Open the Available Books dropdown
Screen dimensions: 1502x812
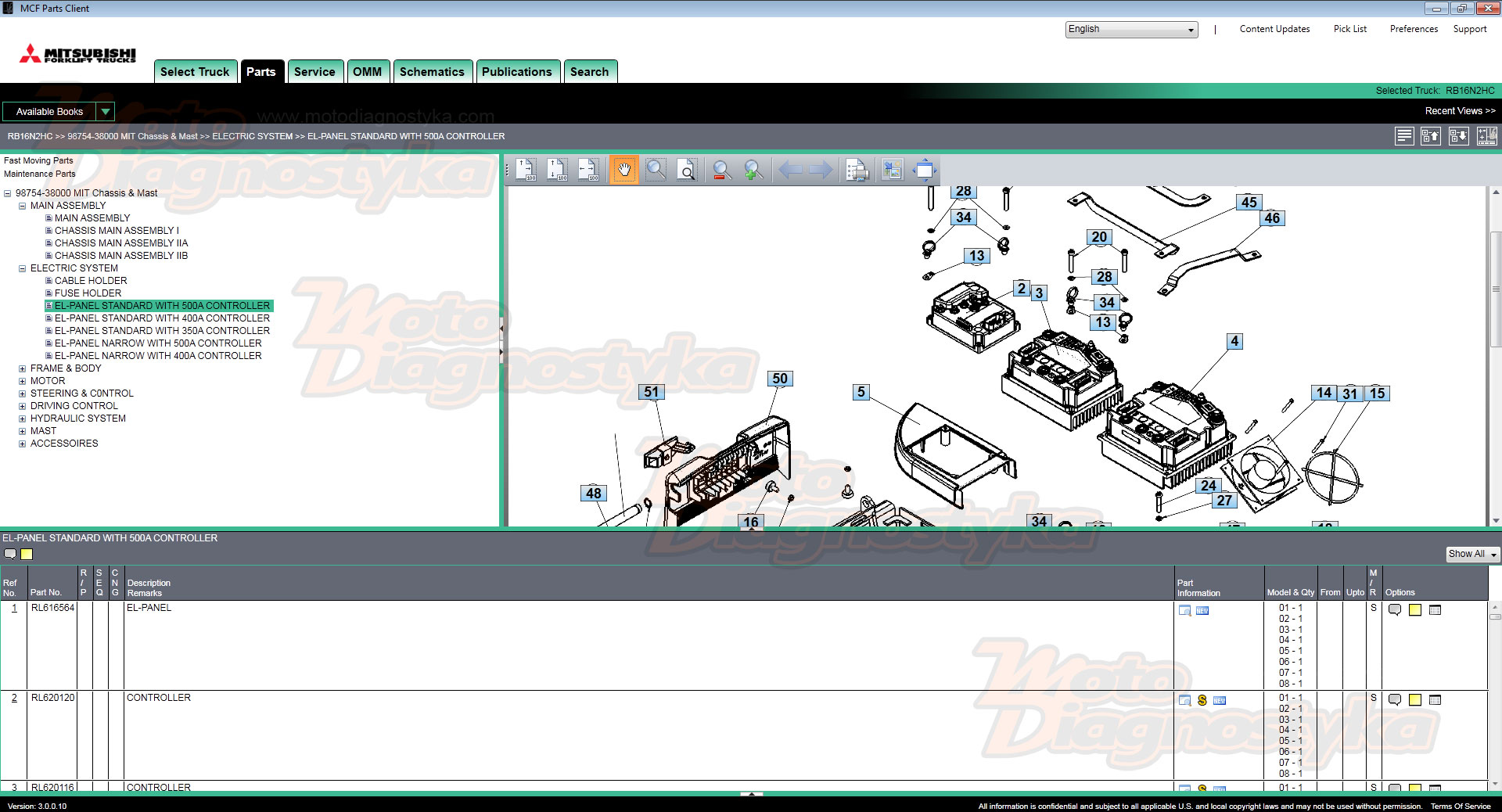pos(58,111)
